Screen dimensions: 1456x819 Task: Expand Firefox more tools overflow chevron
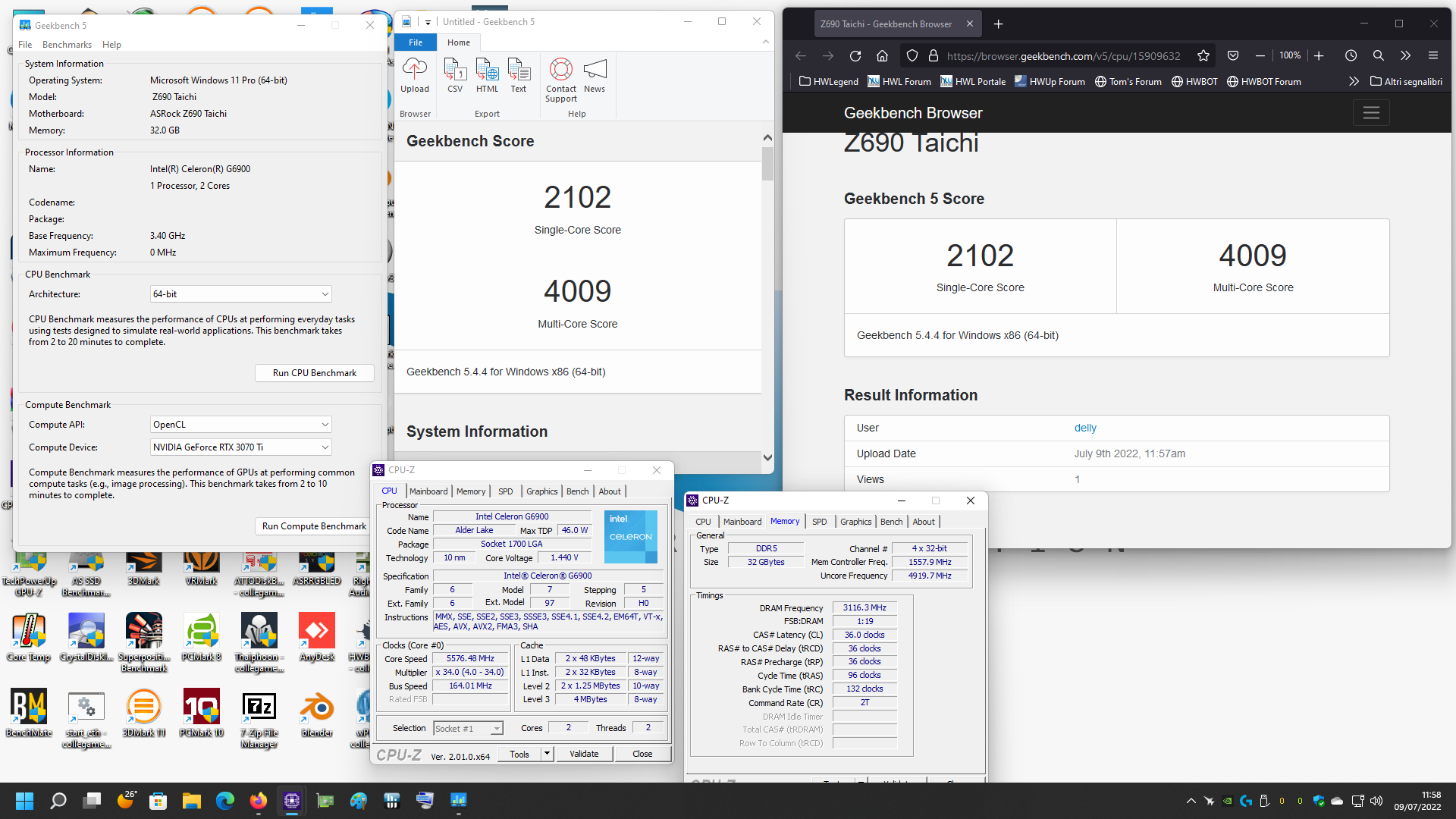(x=1405, y=55)
